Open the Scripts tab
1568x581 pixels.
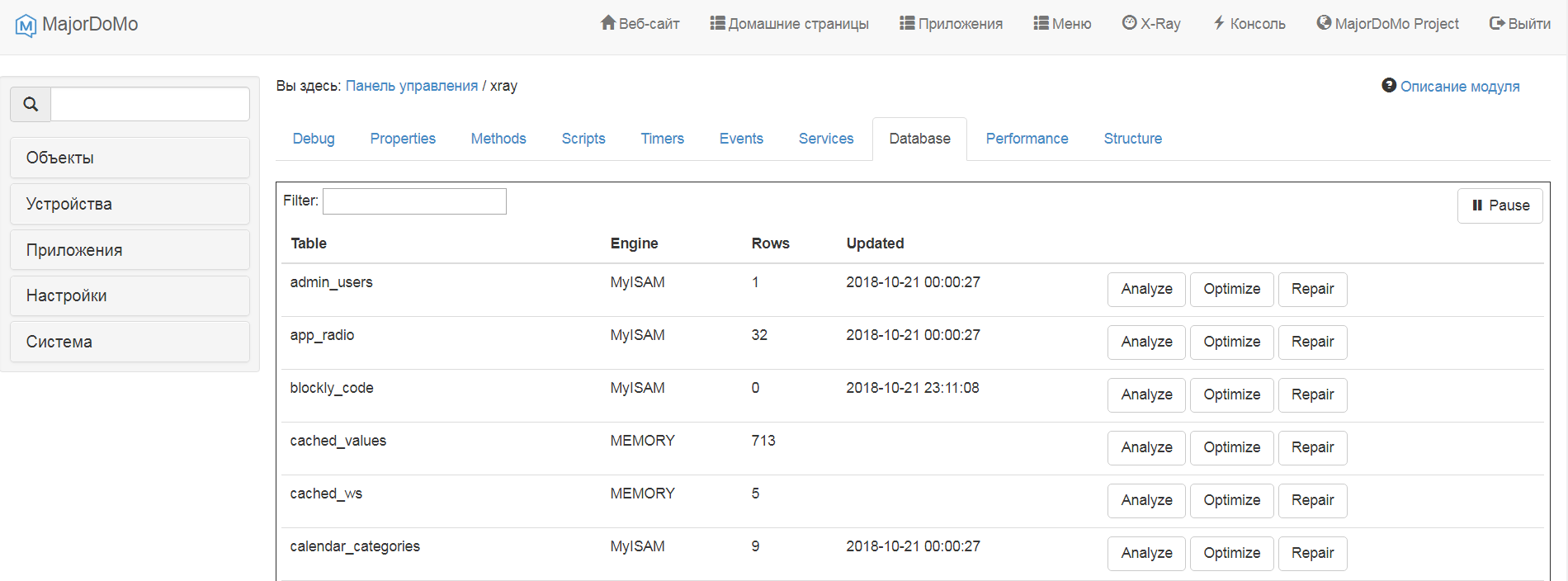click(583, 139)
